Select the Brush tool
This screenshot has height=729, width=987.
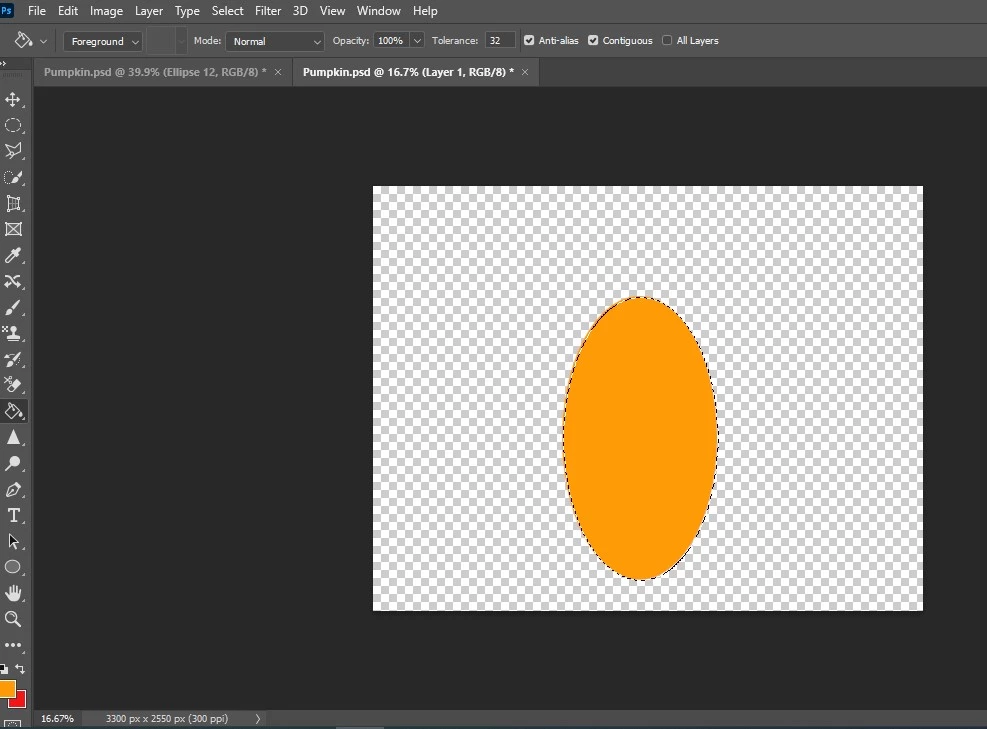coord(13,307)
